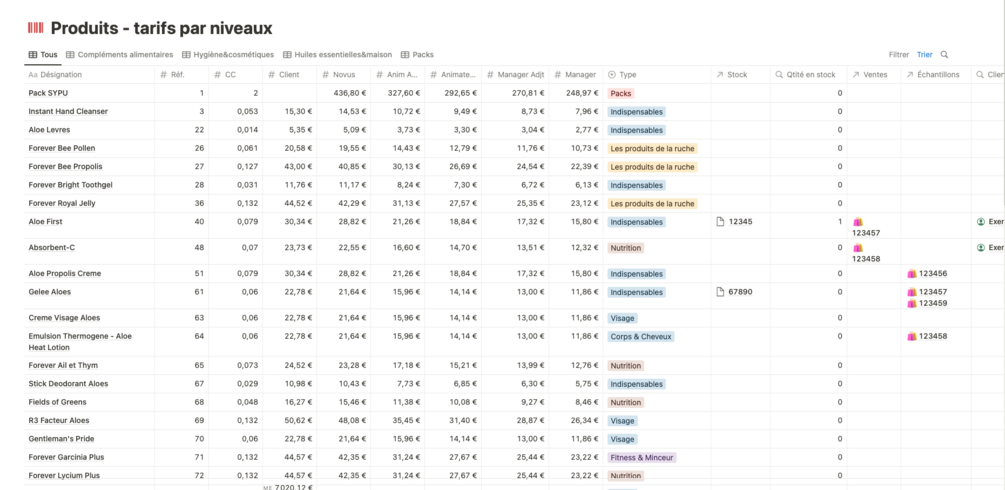Click the hash icon in the Réf. header
The image size is (1005, 490).
coord(164,75)
